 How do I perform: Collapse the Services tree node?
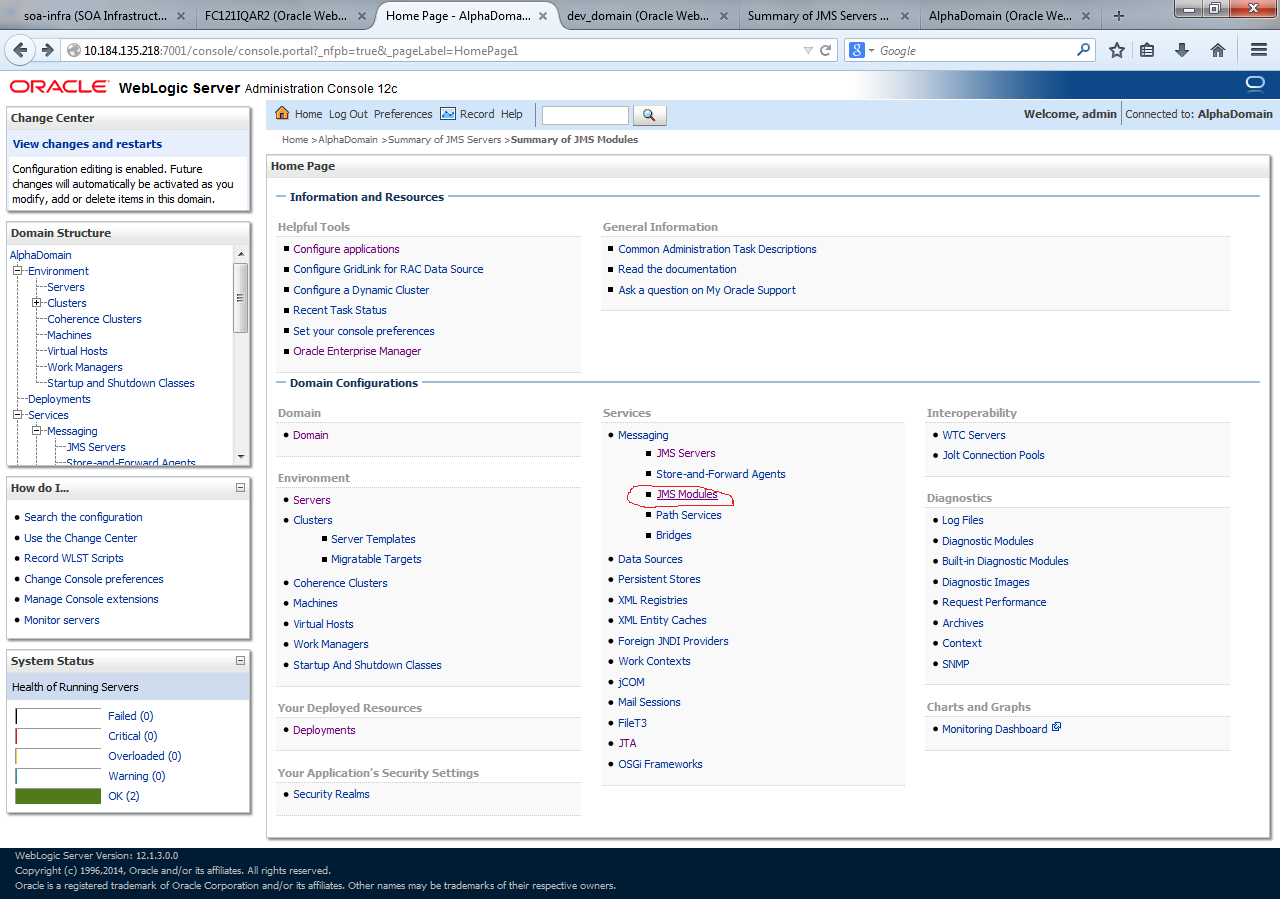coord(17,415)
